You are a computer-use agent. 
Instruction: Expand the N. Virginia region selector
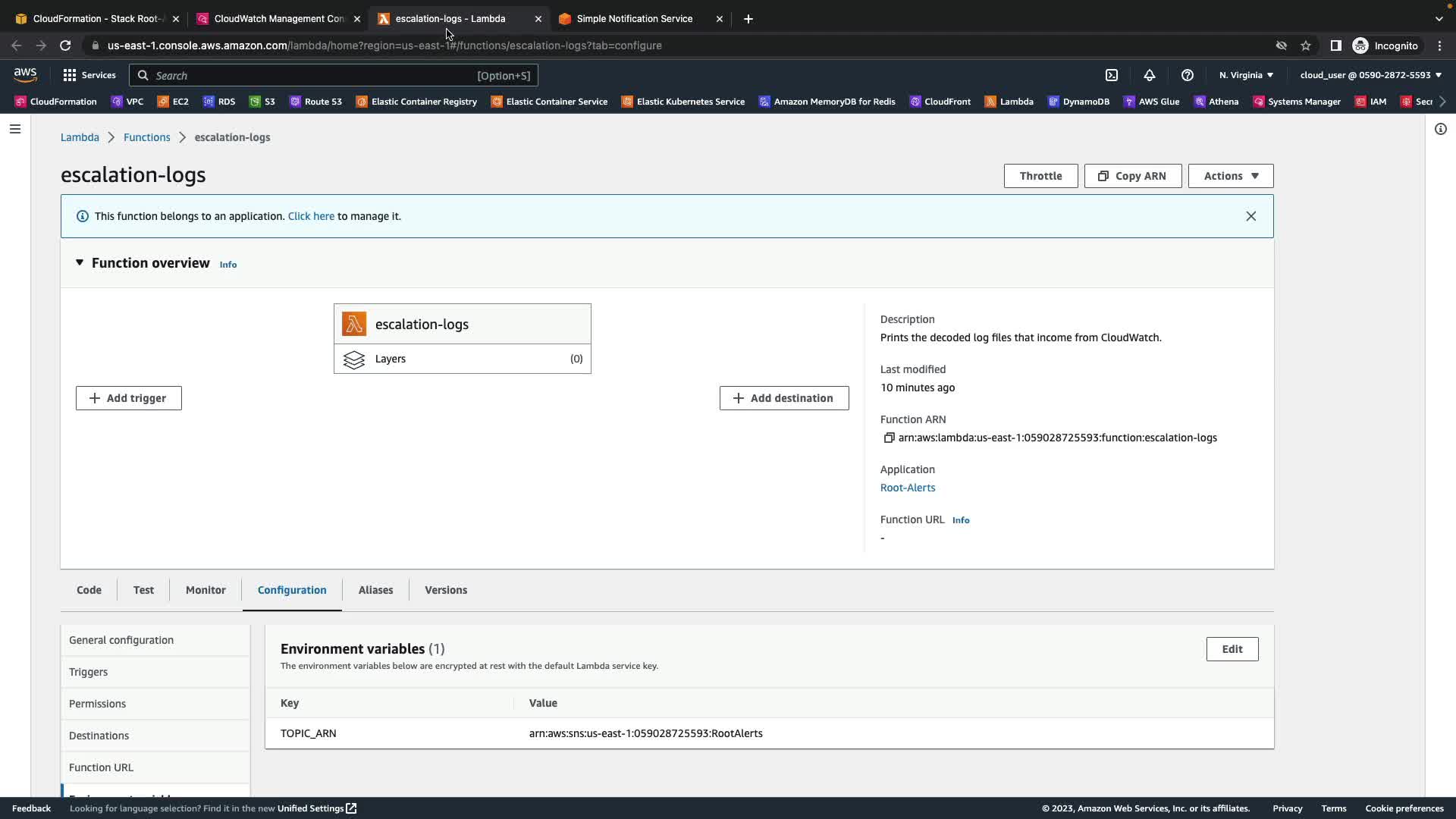[1246, 75]
